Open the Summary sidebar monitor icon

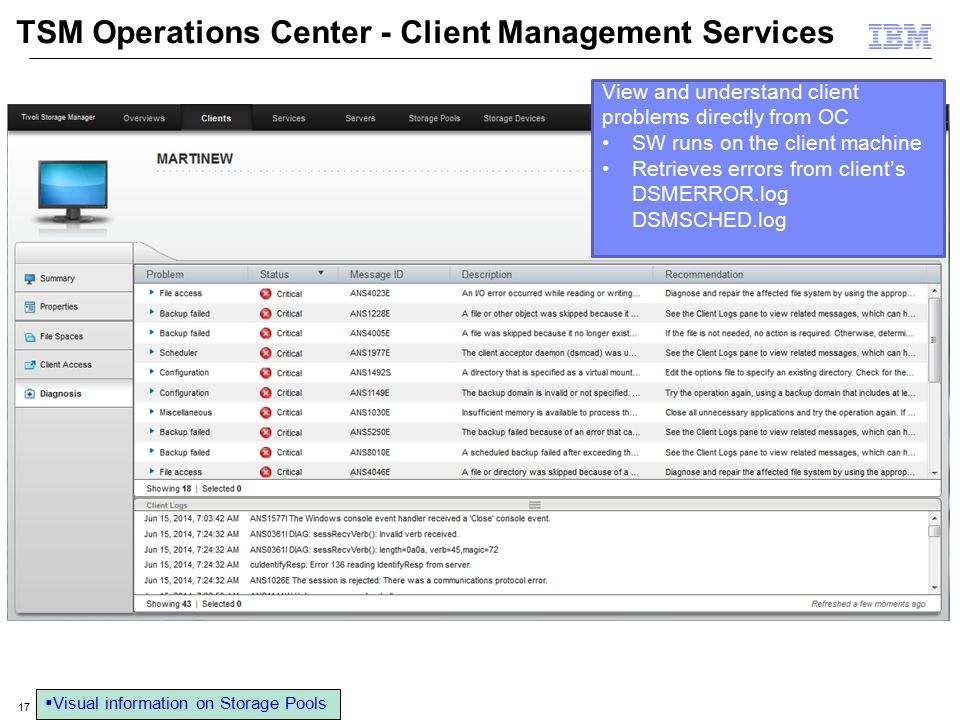[29, 279]
